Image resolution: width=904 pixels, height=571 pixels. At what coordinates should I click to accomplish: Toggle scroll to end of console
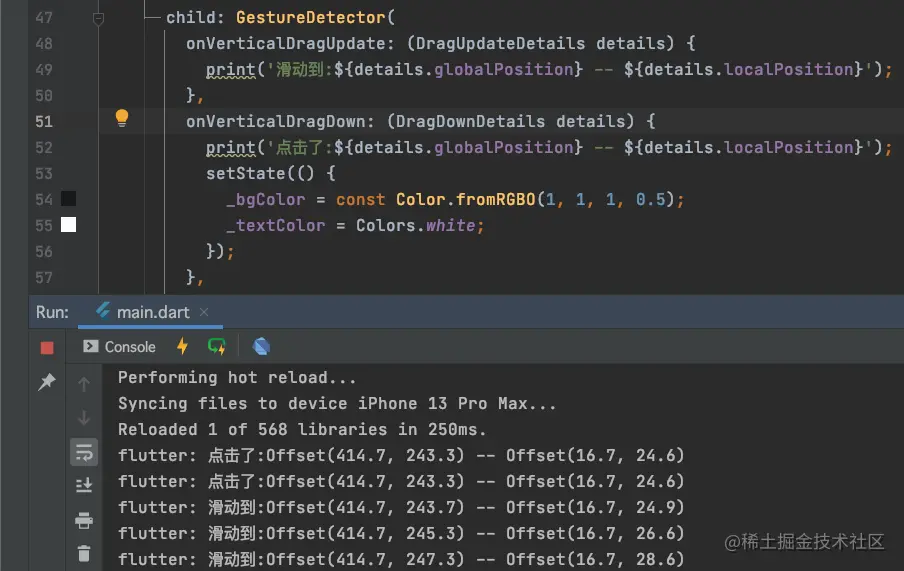84,486
